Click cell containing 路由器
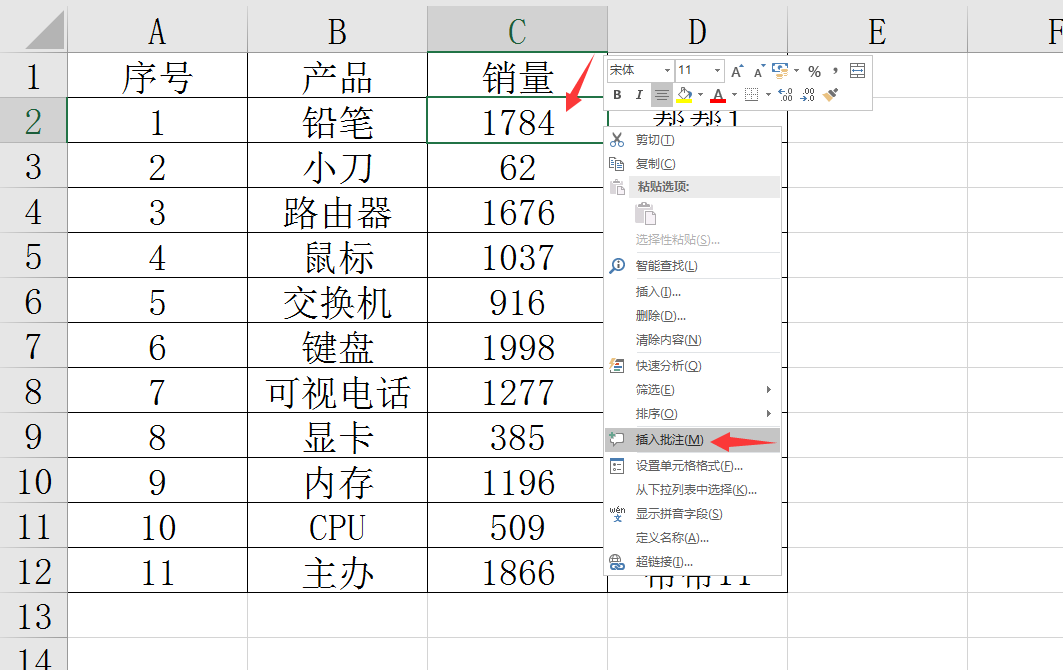 [x=338, y=210]
